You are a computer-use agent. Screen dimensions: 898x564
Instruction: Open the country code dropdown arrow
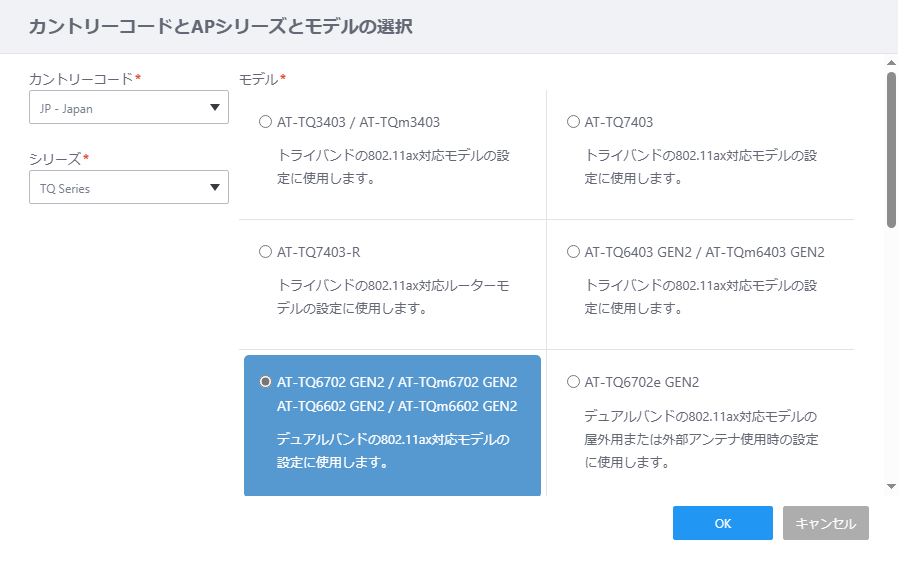click(215, 108)
